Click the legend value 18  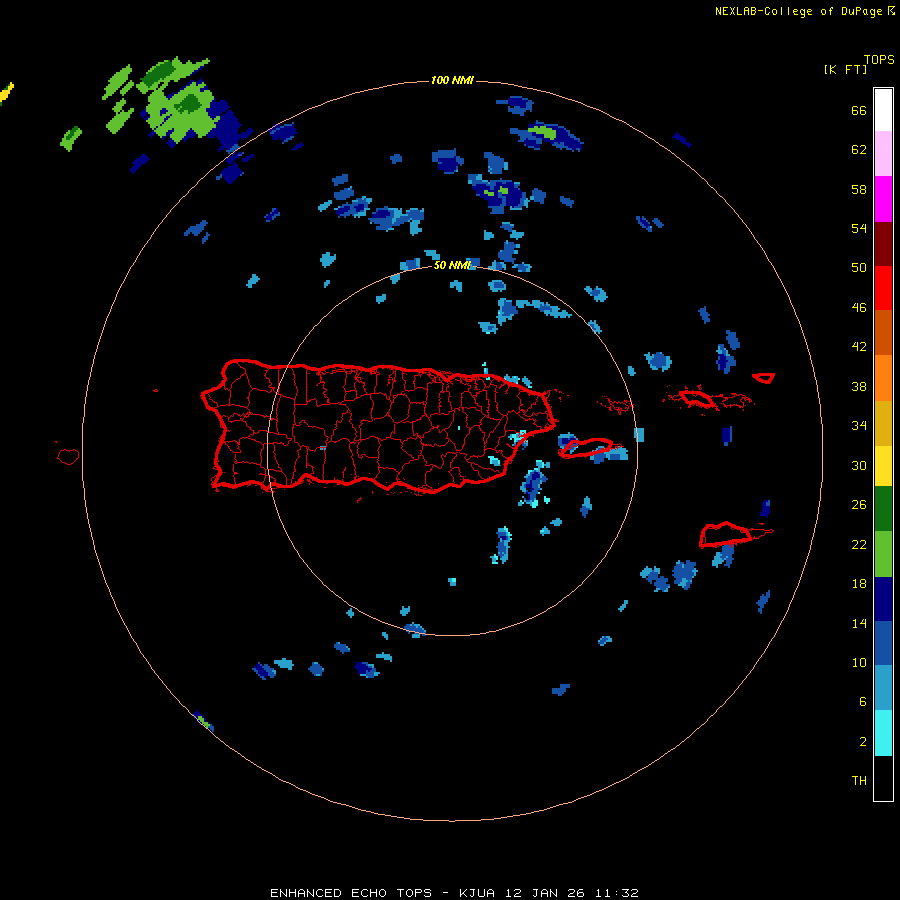[x=859, y=584]
